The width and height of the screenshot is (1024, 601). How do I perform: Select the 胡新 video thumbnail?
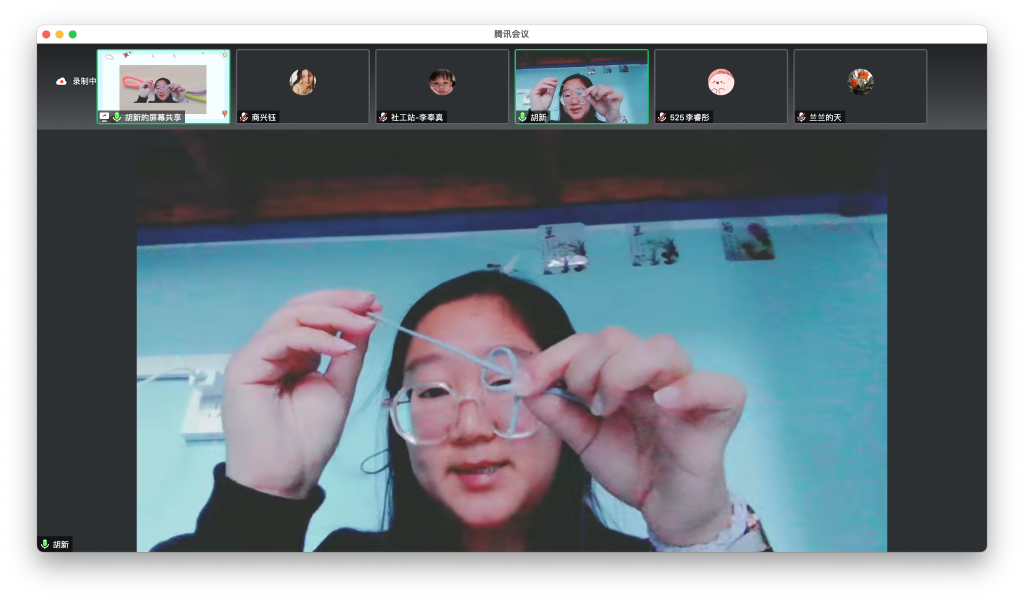581,86
